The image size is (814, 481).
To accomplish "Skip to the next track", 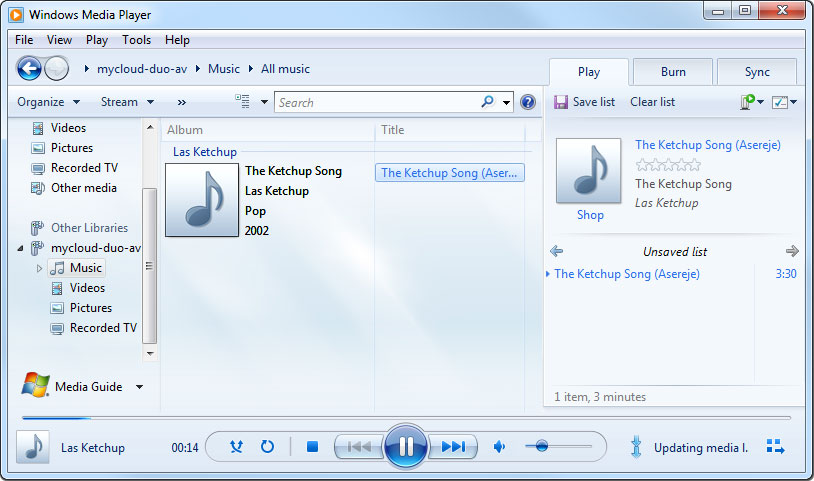I will pyautogui.click(x=453, y=447).
